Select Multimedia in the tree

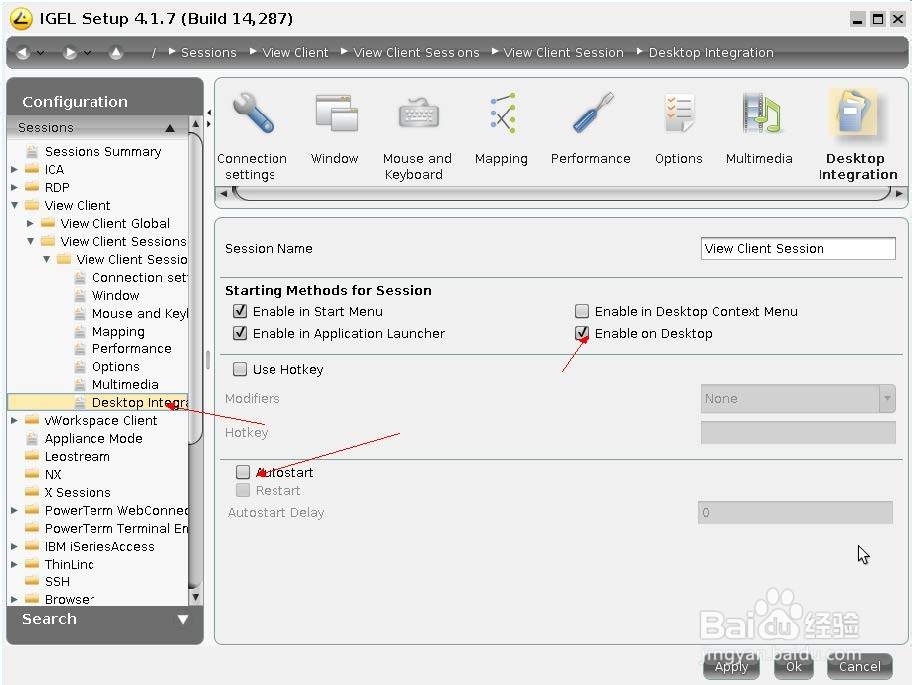click(x=125, y=384)
